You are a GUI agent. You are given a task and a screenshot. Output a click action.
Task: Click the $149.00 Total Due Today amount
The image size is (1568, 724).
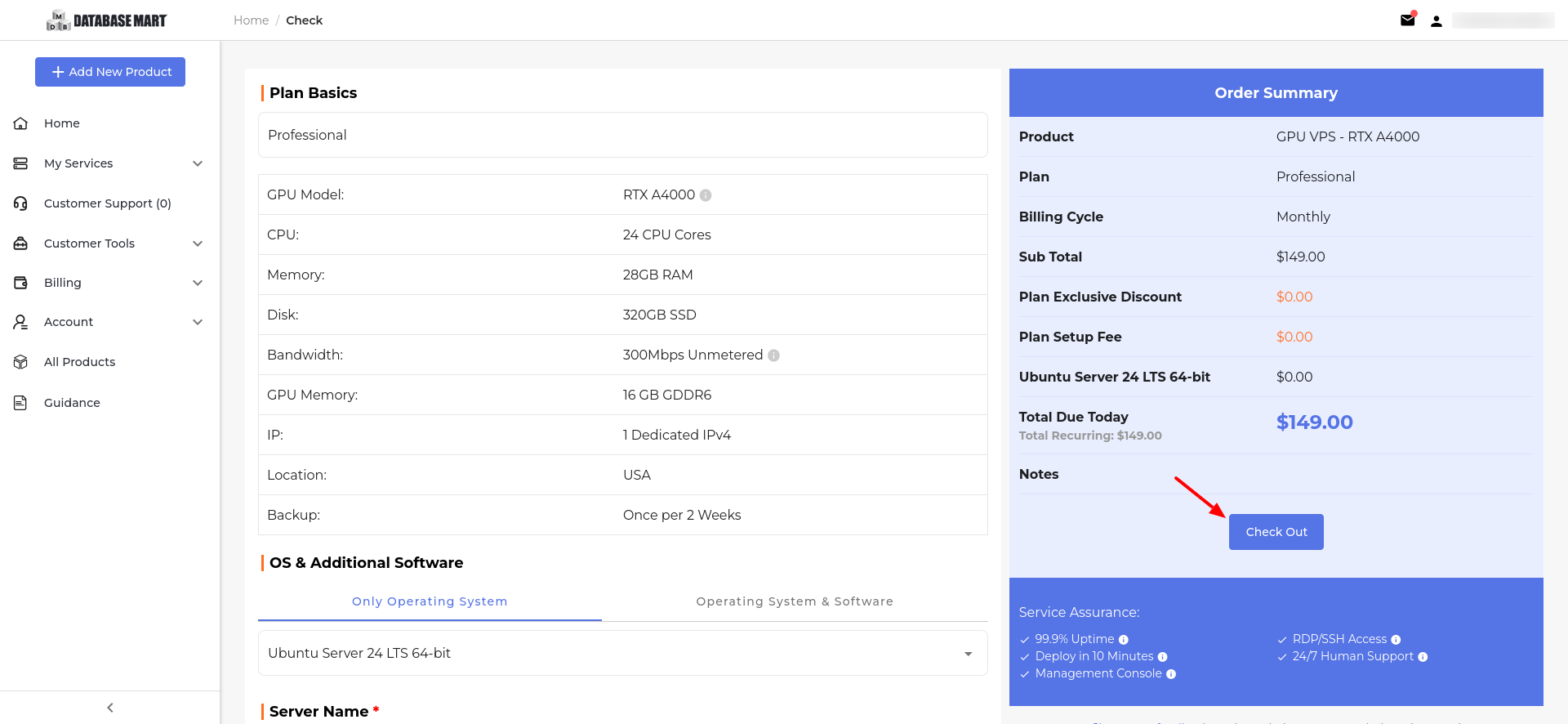click(x=1315, y=422)
